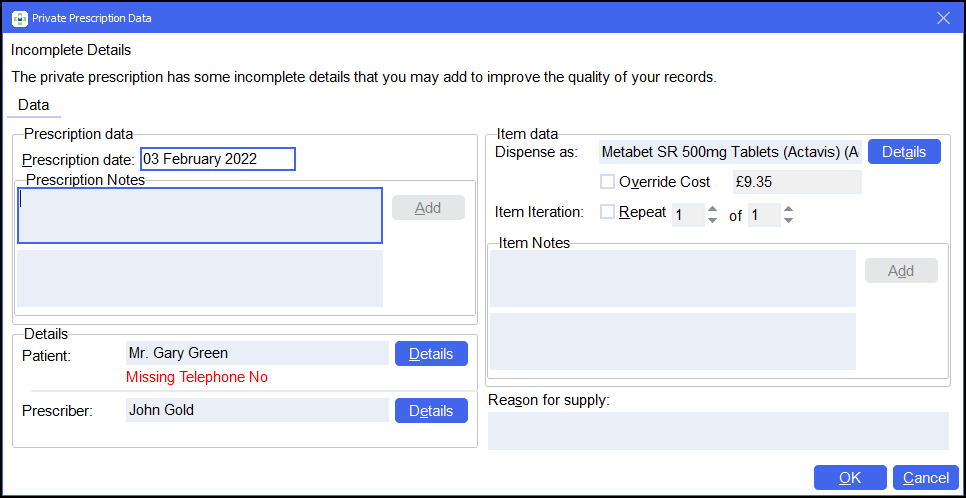The width and height of the screenshot is (966, 498).
Task: Confirm the dialog with OK
Action: point(850,478)
